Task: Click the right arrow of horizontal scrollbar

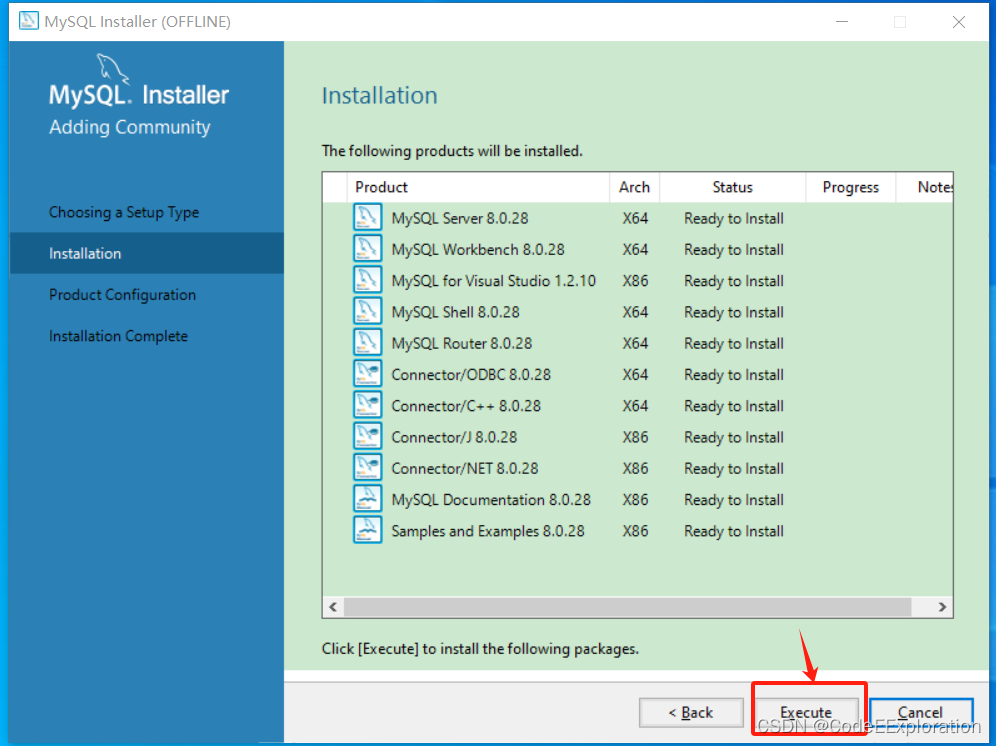Action: click(x=942, y=607)
